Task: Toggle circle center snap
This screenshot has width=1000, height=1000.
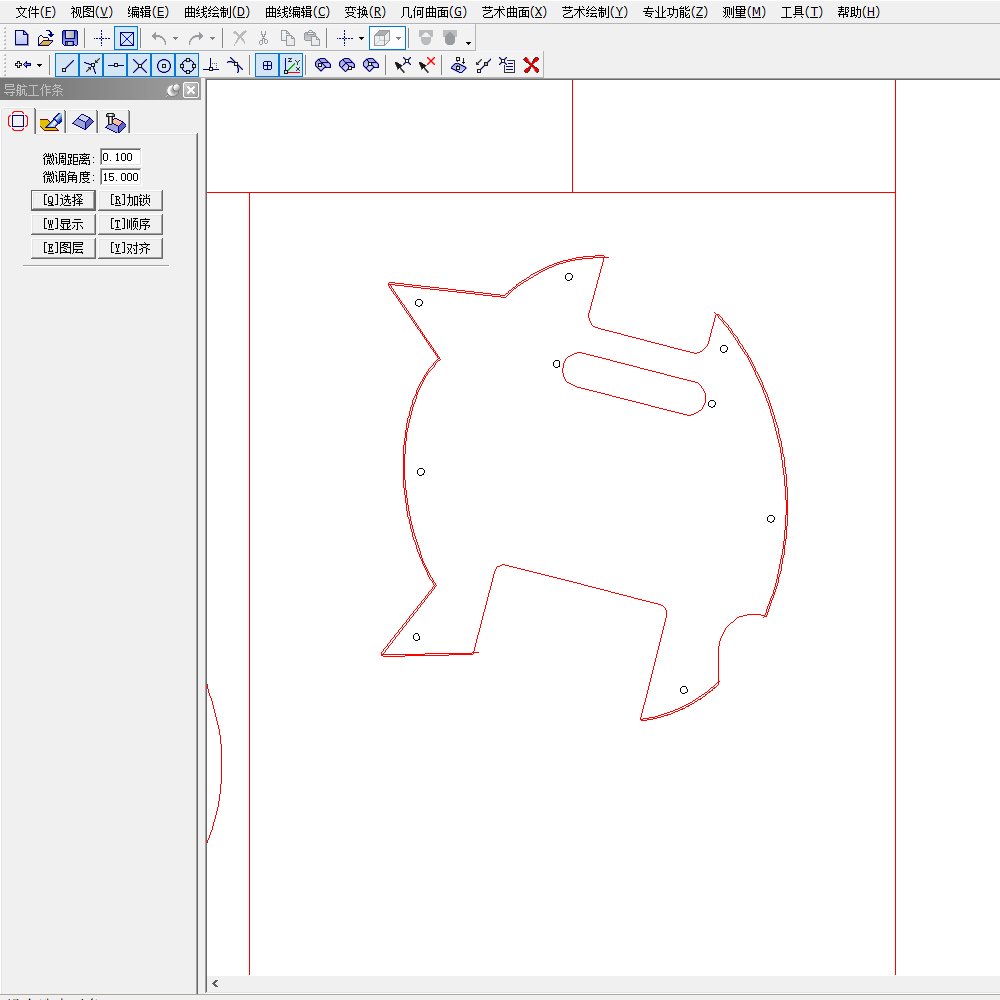Action: 164,65
